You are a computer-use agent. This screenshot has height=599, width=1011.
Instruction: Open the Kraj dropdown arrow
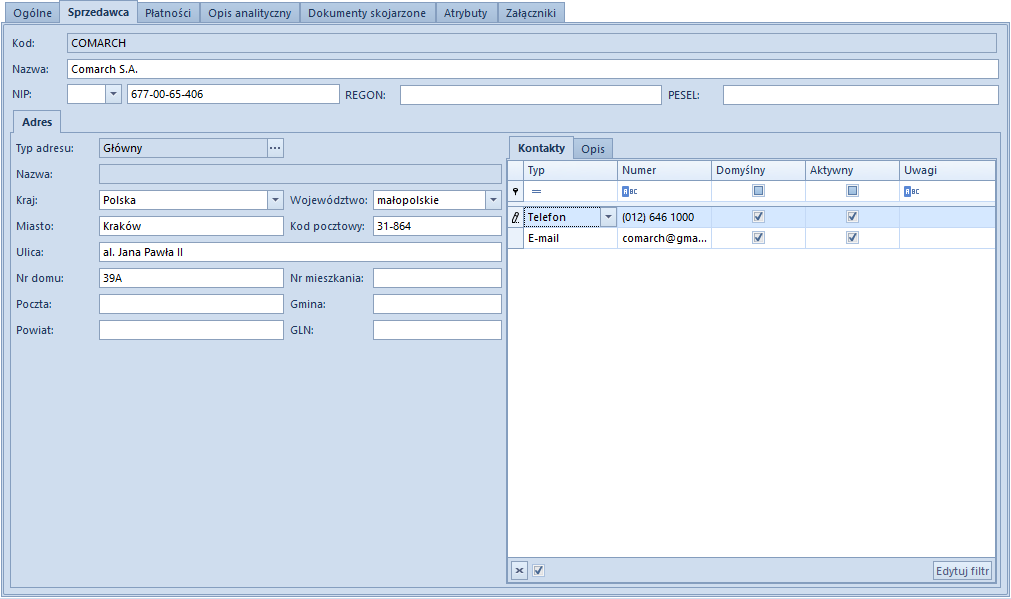click(275, 200)
